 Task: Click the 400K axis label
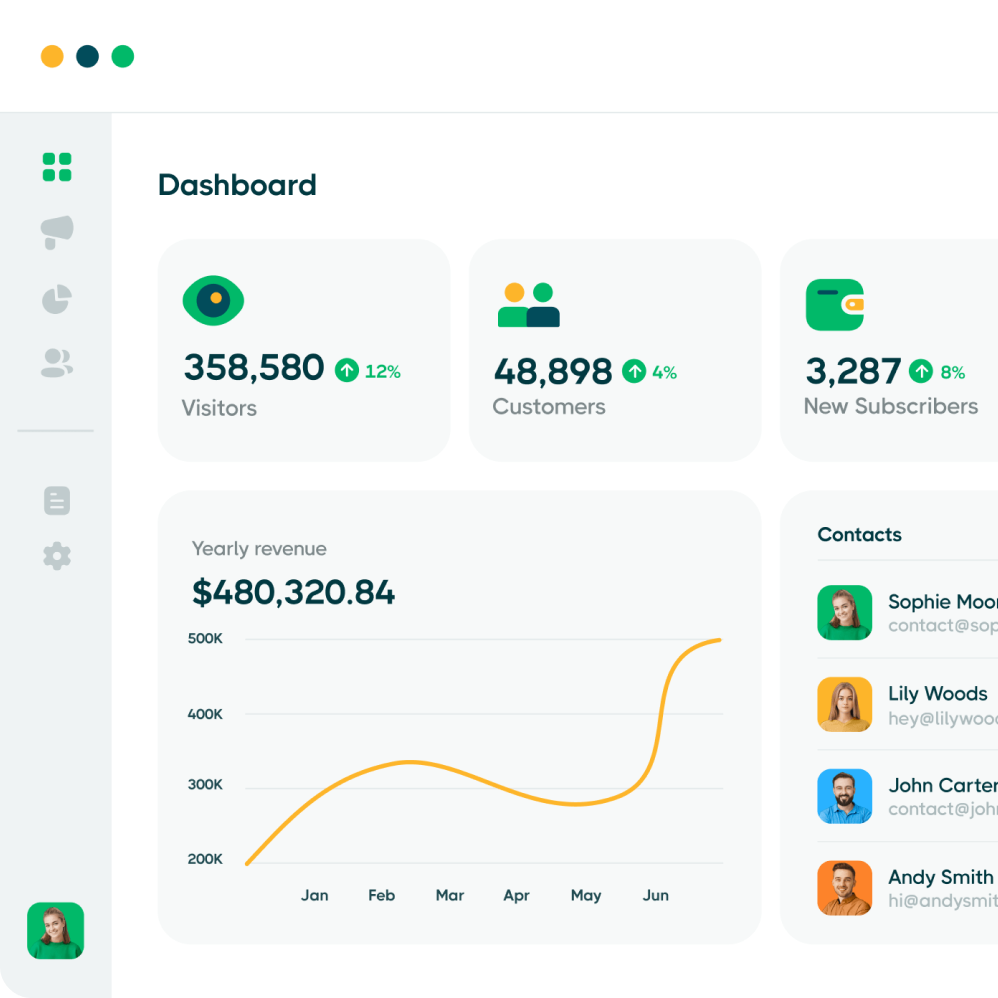(x=205, y=714)
